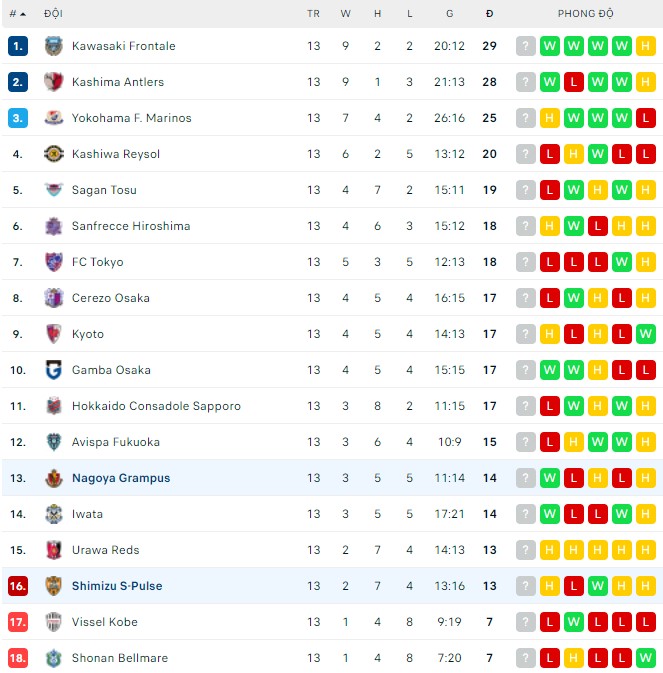Image resolution: width=663 pixels, height=673 pixels.
Task: Click the Gamba Osaka club logo
Action: (x=54, y=370)
